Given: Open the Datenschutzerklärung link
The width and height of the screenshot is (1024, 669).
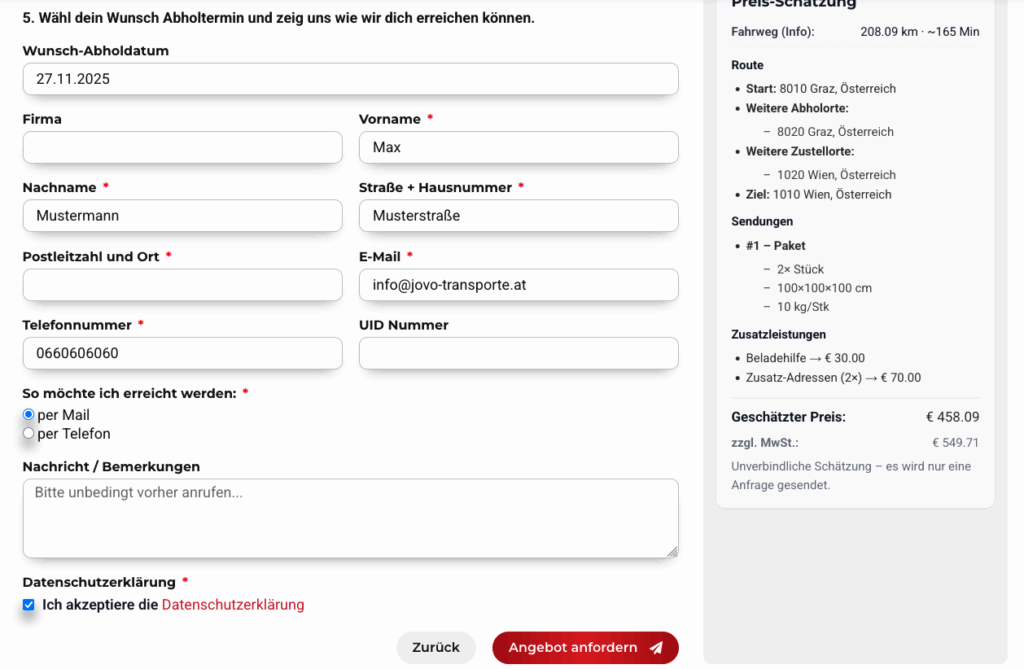Looking at the screenshot, I should (x=232, y=605).
